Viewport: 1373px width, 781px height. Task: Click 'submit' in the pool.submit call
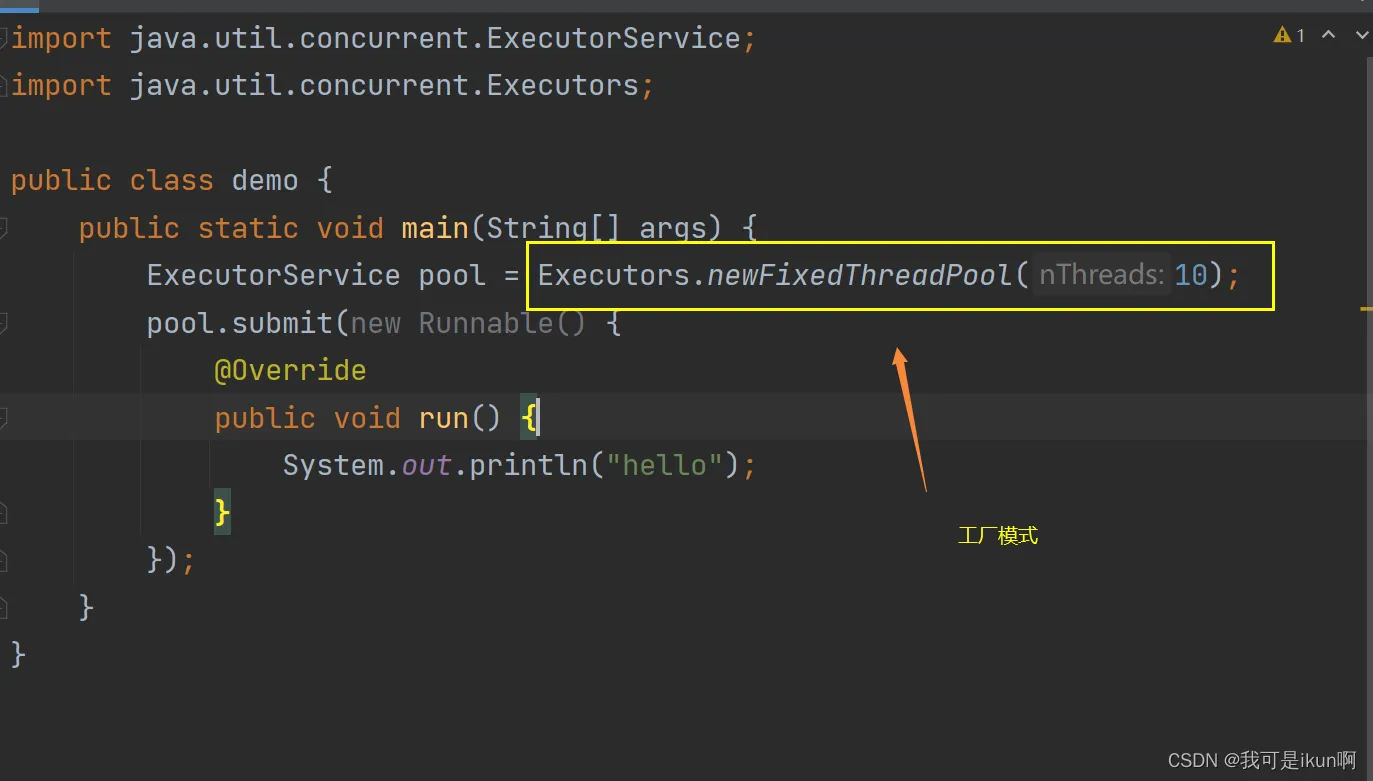pyautogui.click(x=282, y=323)
